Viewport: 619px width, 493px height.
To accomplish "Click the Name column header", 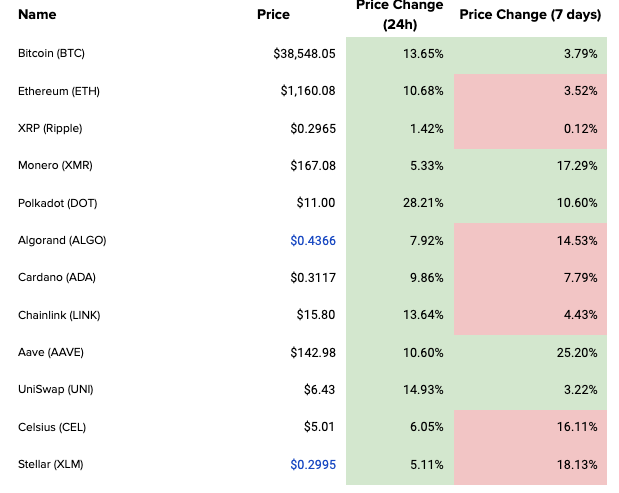I will click(37, 15).
